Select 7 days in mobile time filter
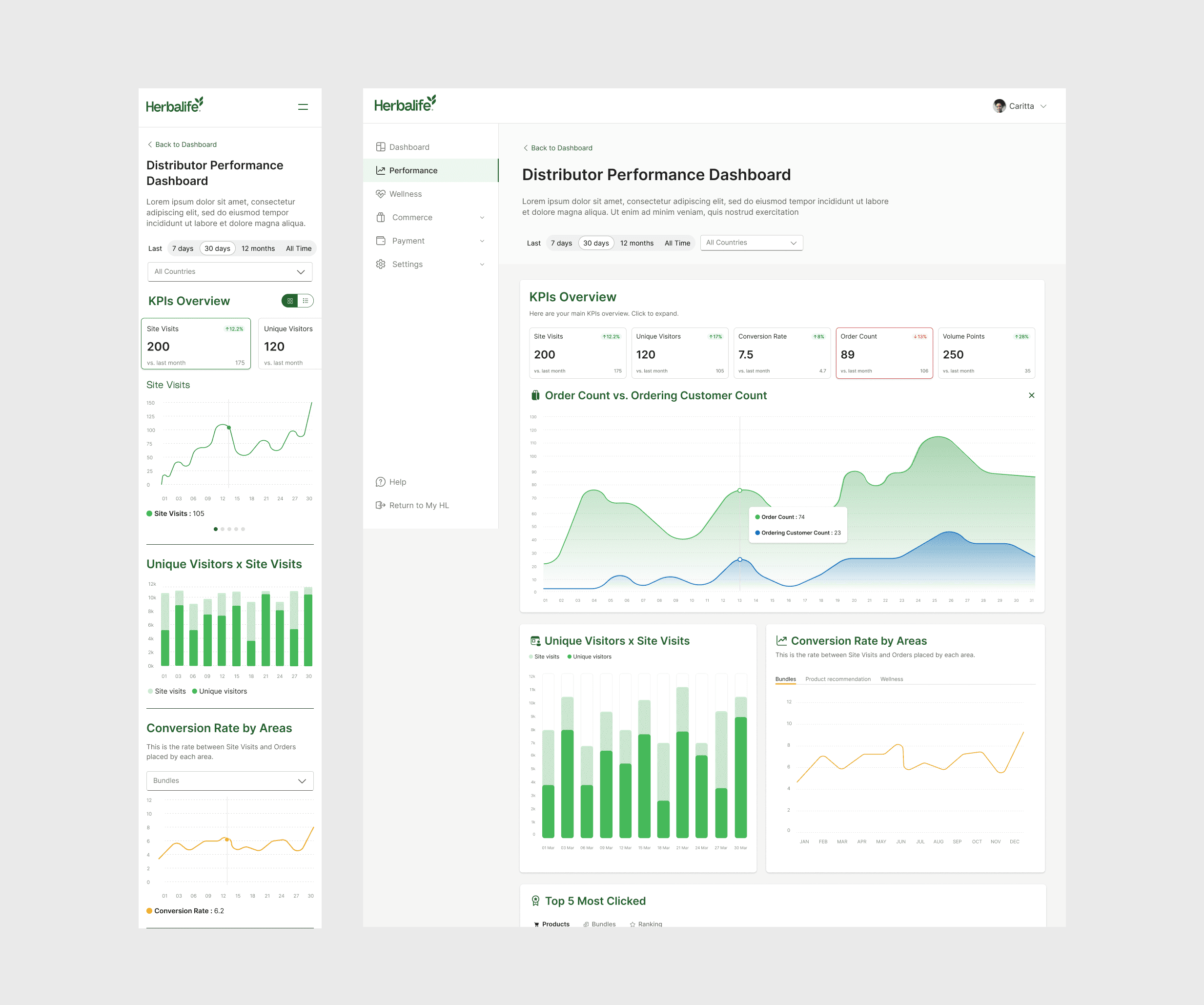1204x1005 pixels. (x=183, y=248)
